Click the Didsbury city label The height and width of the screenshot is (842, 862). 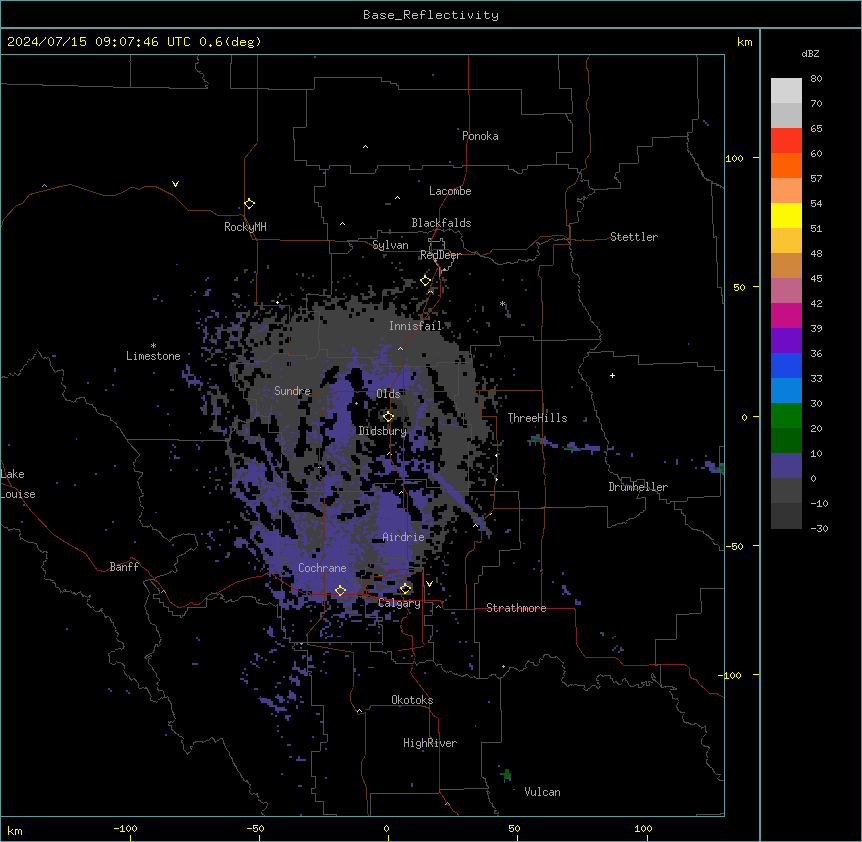coord(383,431)
